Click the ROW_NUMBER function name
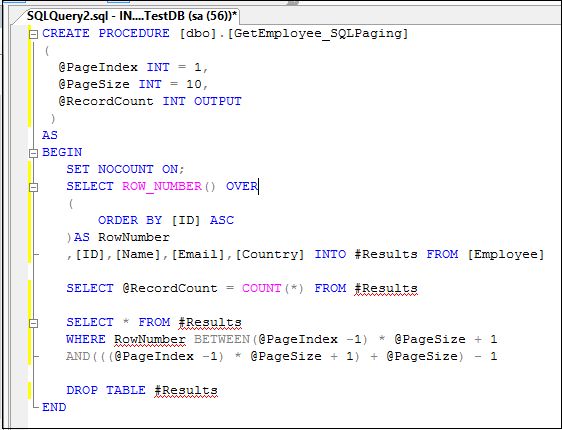 click(162, 186)
